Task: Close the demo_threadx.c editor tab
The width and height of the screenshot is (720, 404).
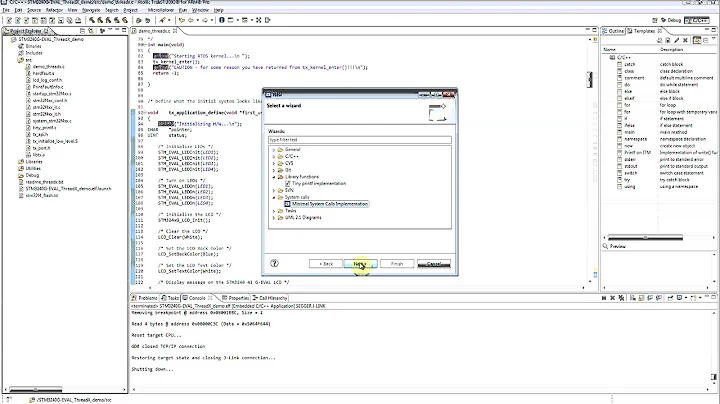Action: pyautogui.click(x=175, y=31)
